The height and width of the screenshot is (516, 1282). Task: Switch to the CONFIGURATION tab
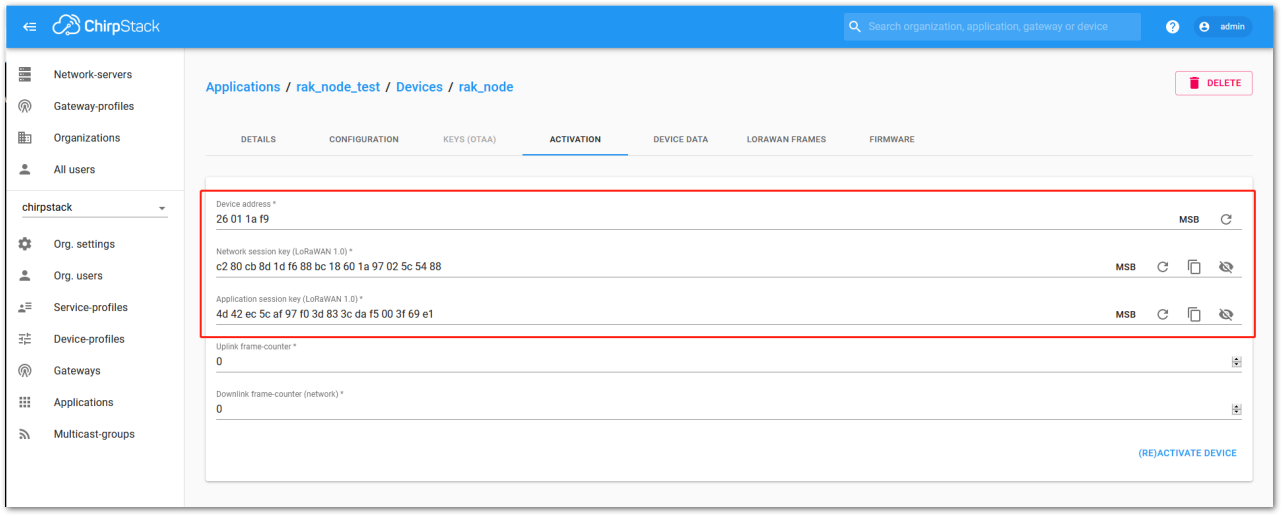click(364, 139)
